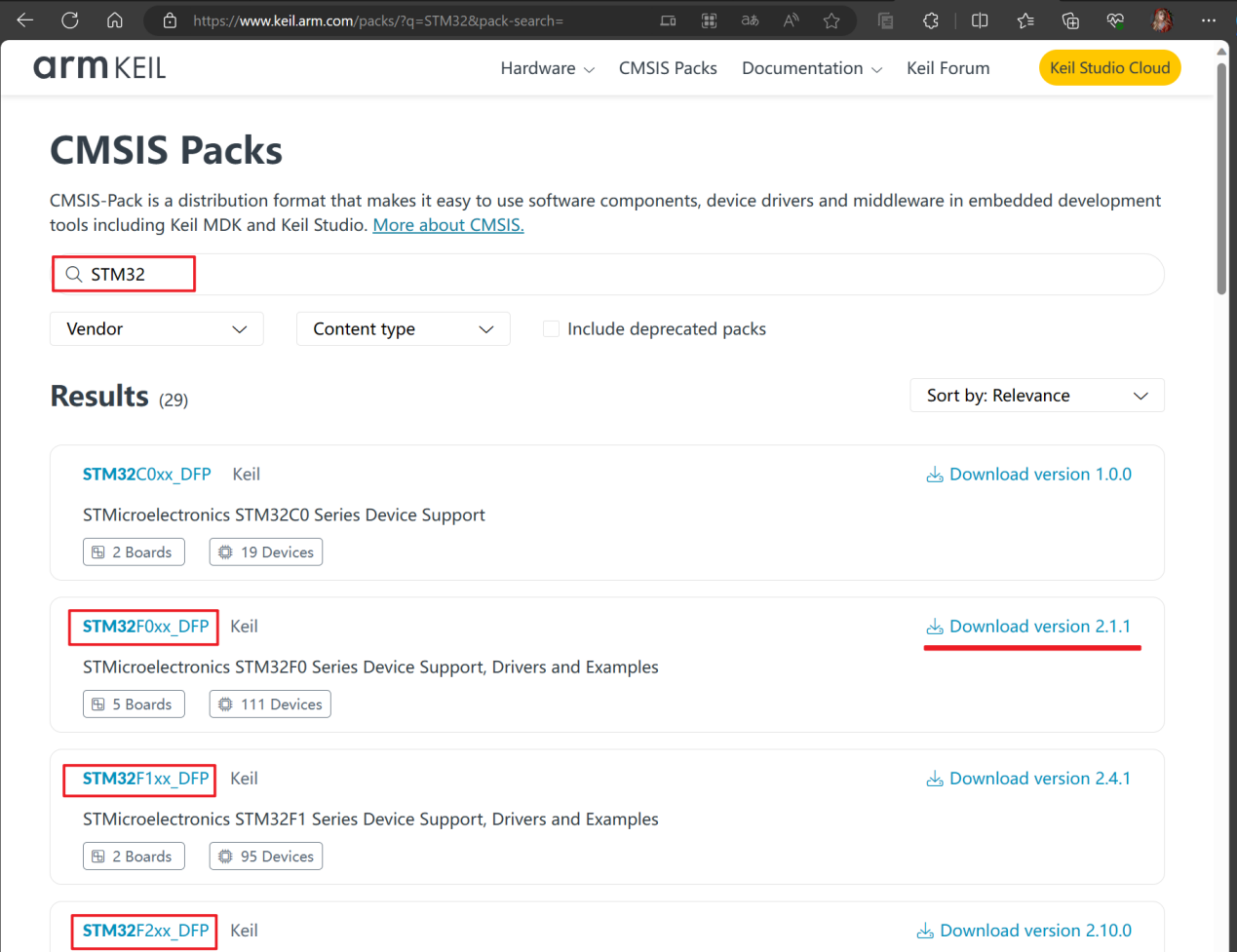Image resolution: width=1237 pixels, height=952 pixels.
Task: Open the Read aloud icon in address bar
Action: click(791, 20)
